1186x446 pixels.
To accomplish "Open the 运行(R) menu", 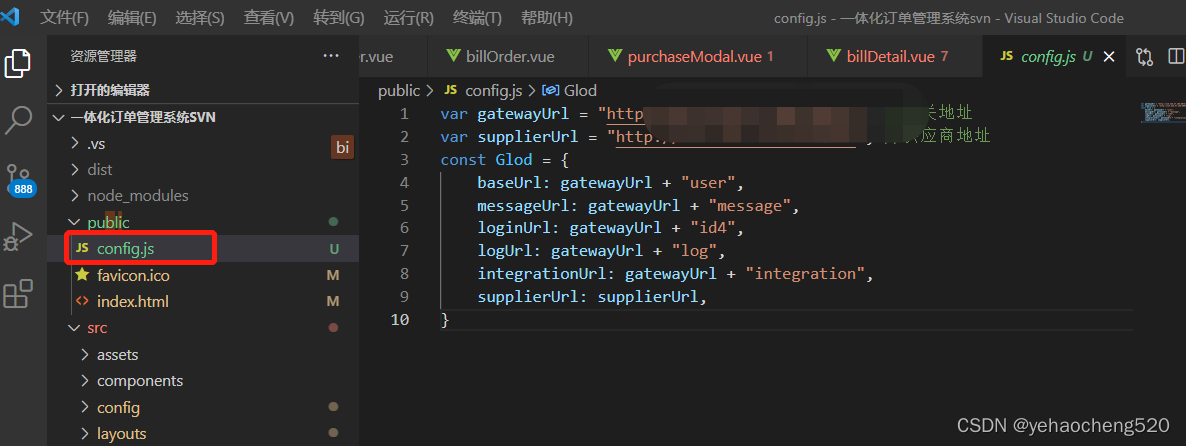I will point(408,18).
